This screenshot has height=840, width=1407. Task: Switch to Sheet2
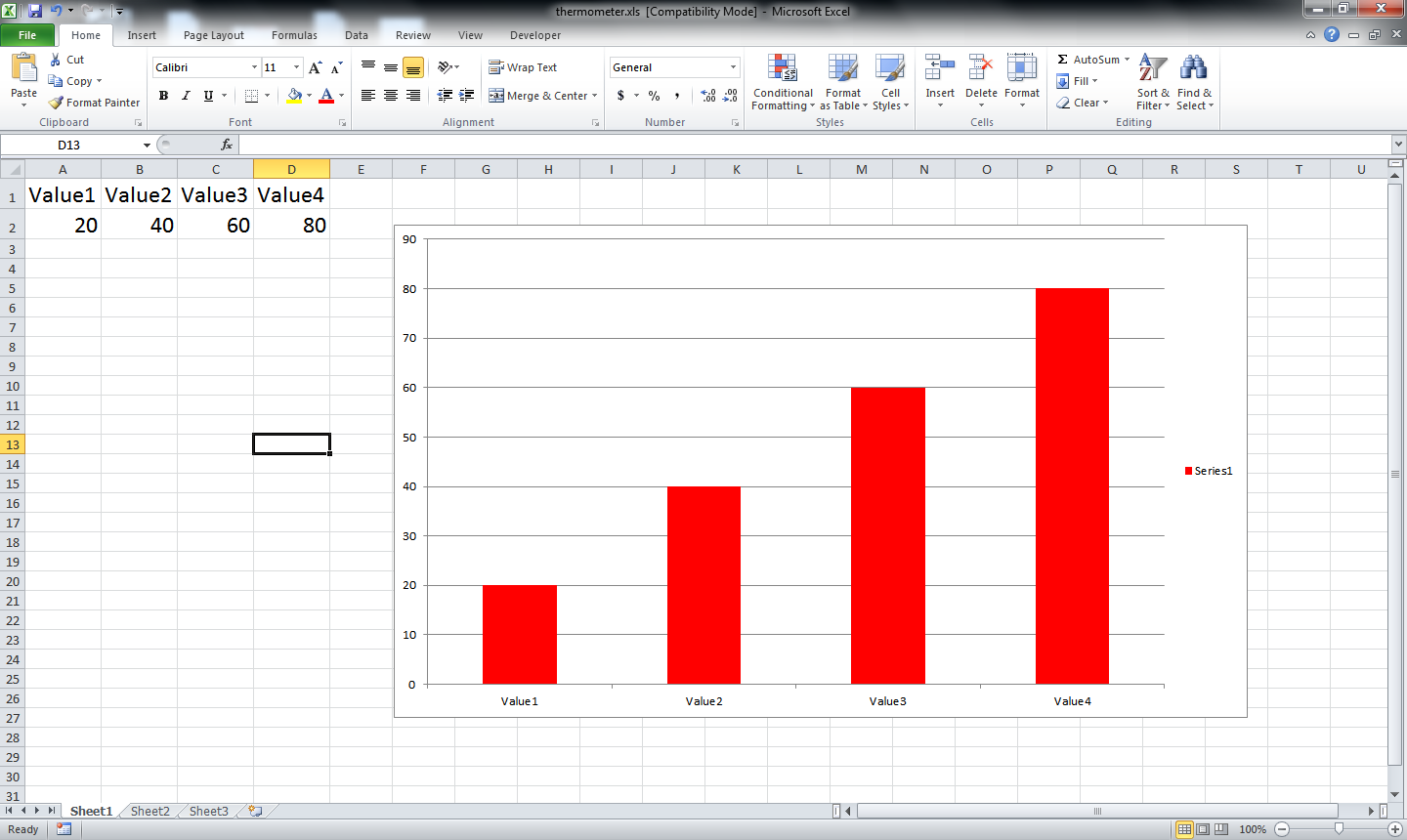149,811
